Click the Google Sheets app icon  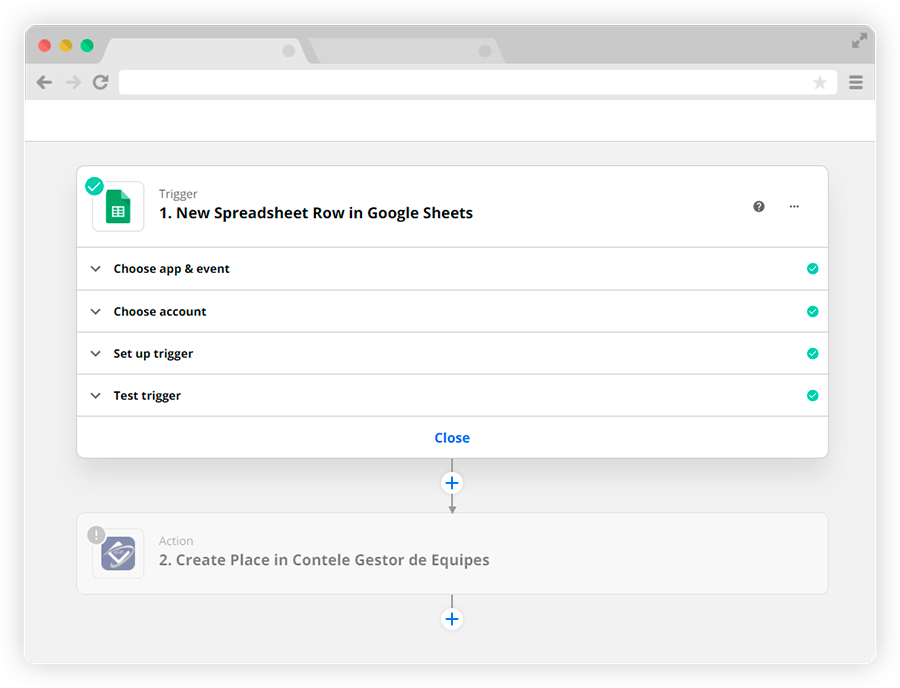click(x=118, y=207)
